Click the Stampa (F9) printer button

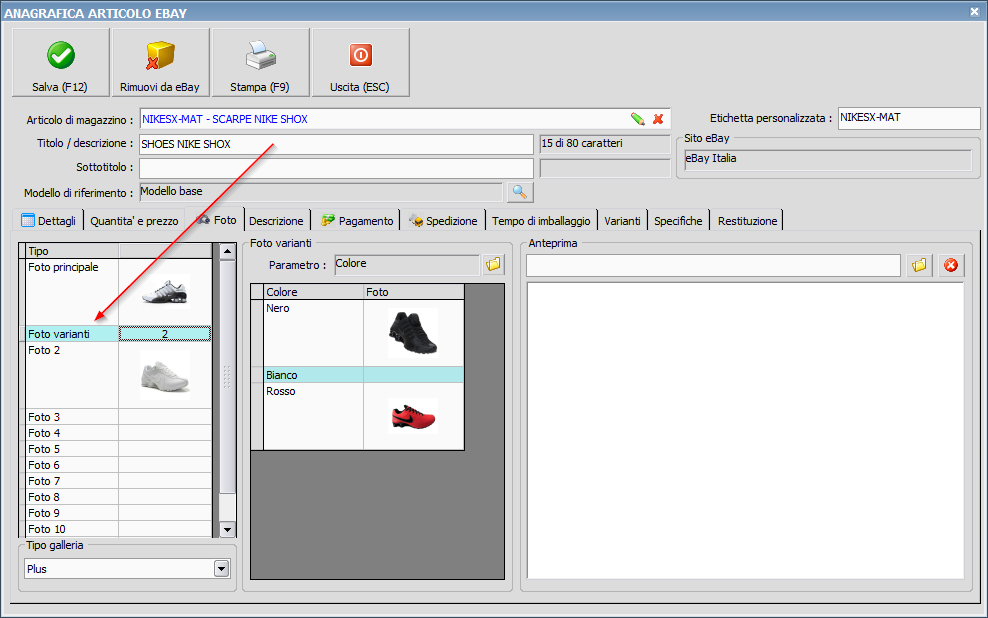(x=260, y=62)
